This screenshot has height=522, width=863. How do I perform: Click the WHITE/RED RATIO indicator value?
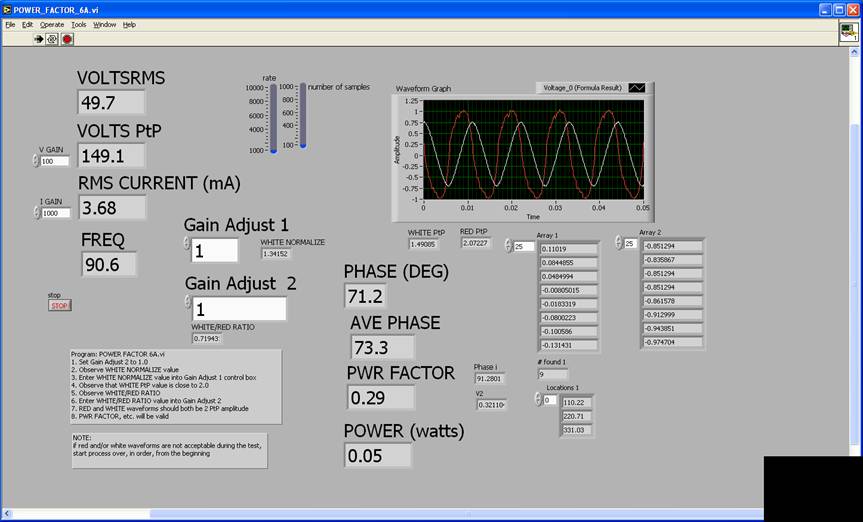[207, 338]
